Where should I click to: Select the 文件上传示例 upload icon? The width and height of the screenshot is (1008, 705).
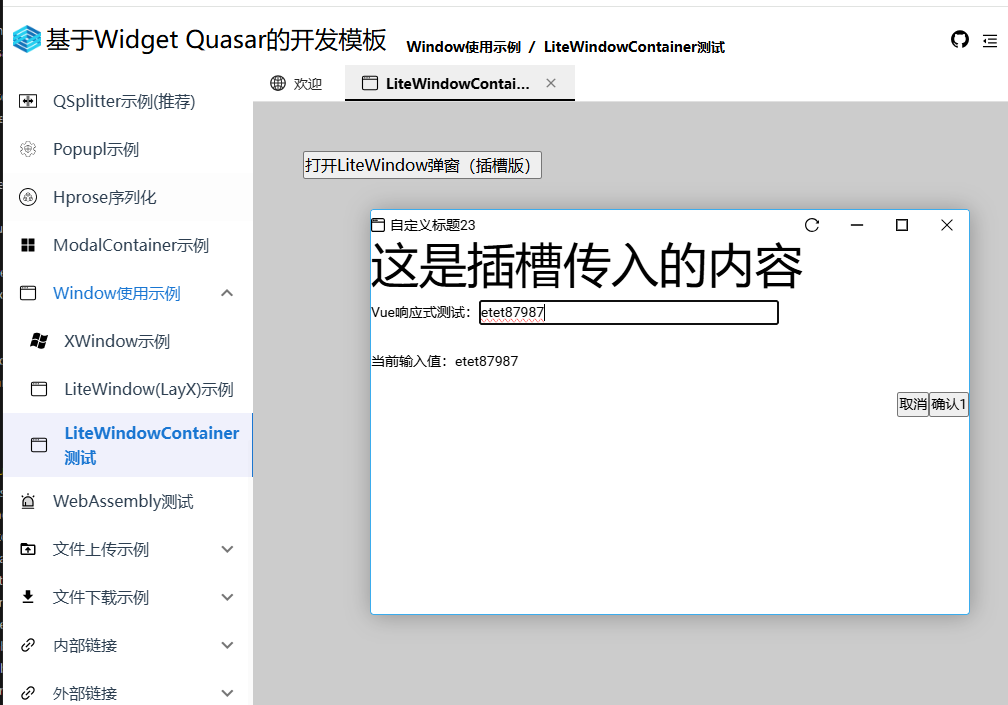27,549
